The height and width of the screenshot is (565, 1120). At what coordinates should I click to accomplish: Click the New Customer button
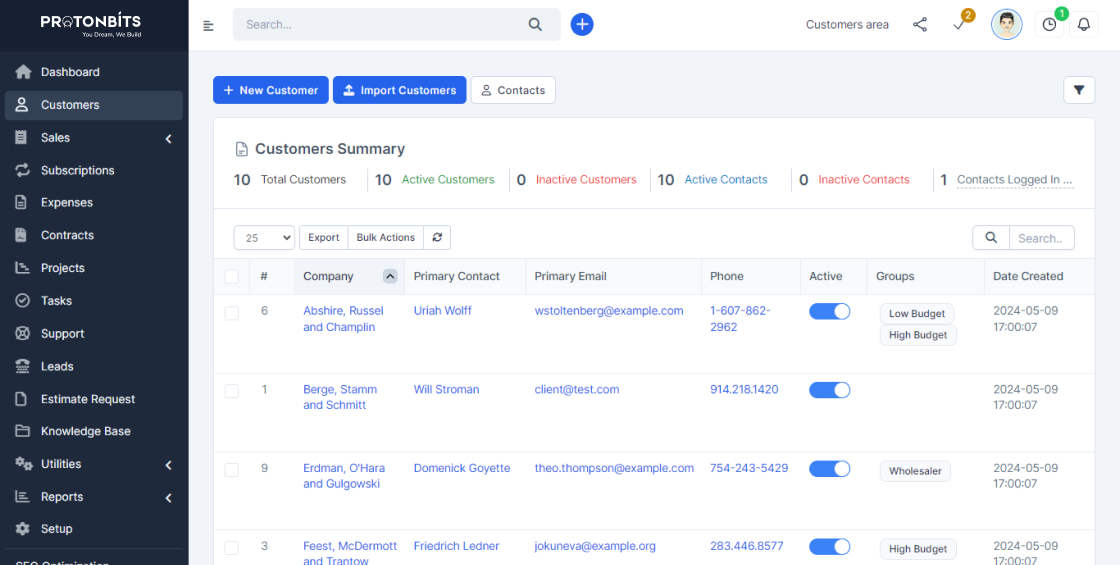pos(271,90)
